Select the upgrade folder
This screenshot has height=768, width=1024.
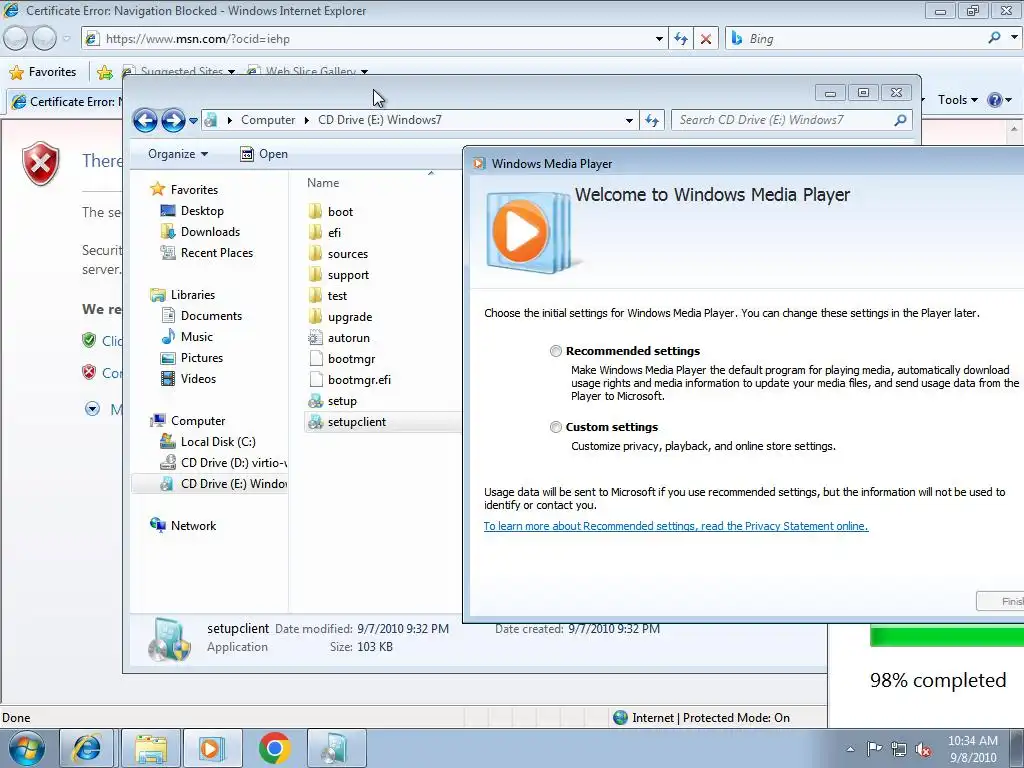click(x=340, y=317)
